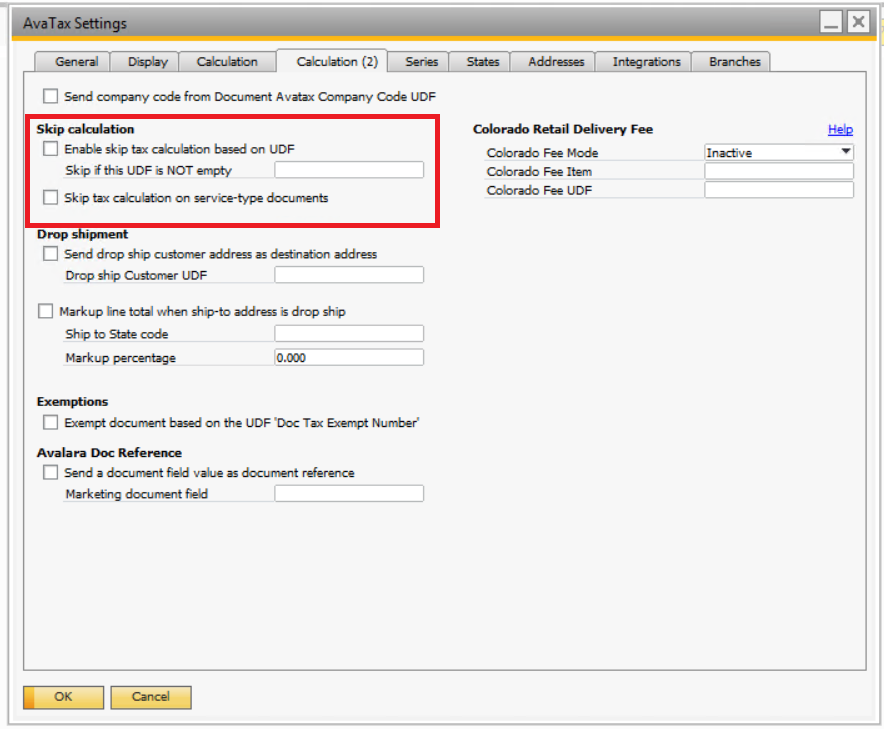Click the Marketing document field input
This screenshot has width=884, height=729.
click(349, 493)
